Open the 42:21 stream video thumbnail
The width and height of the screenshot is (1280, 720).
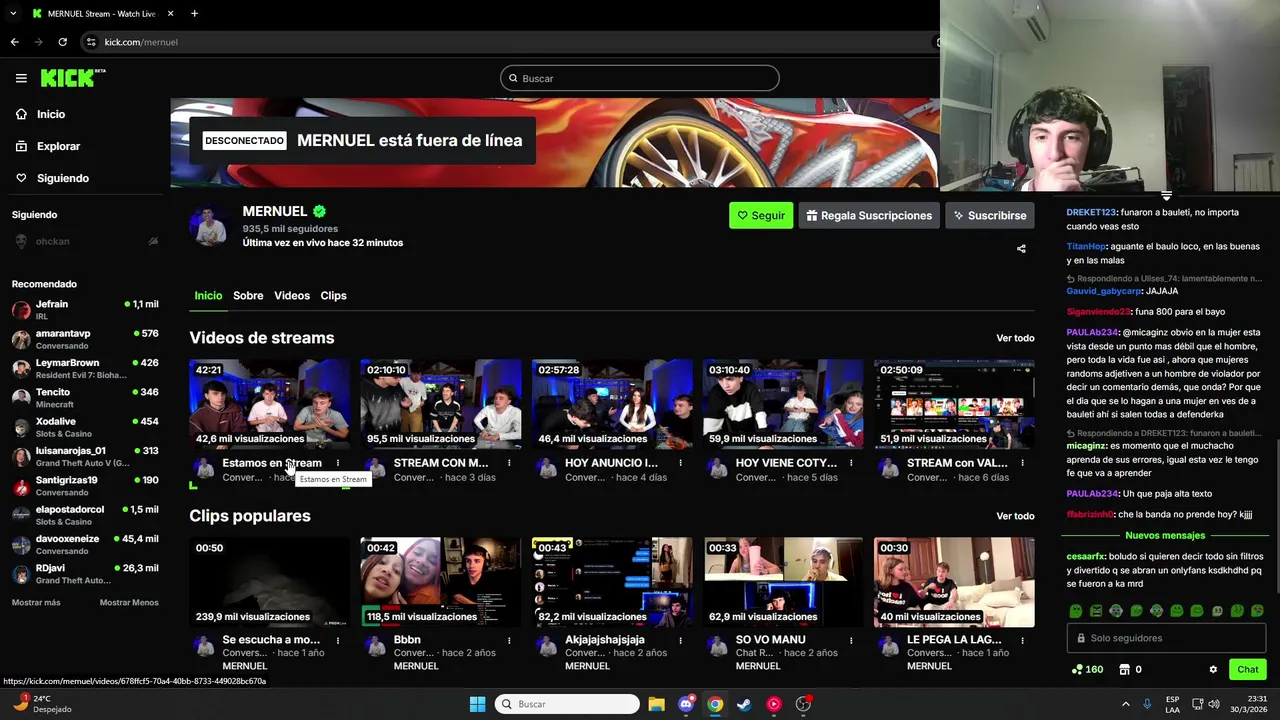[270, 404]
